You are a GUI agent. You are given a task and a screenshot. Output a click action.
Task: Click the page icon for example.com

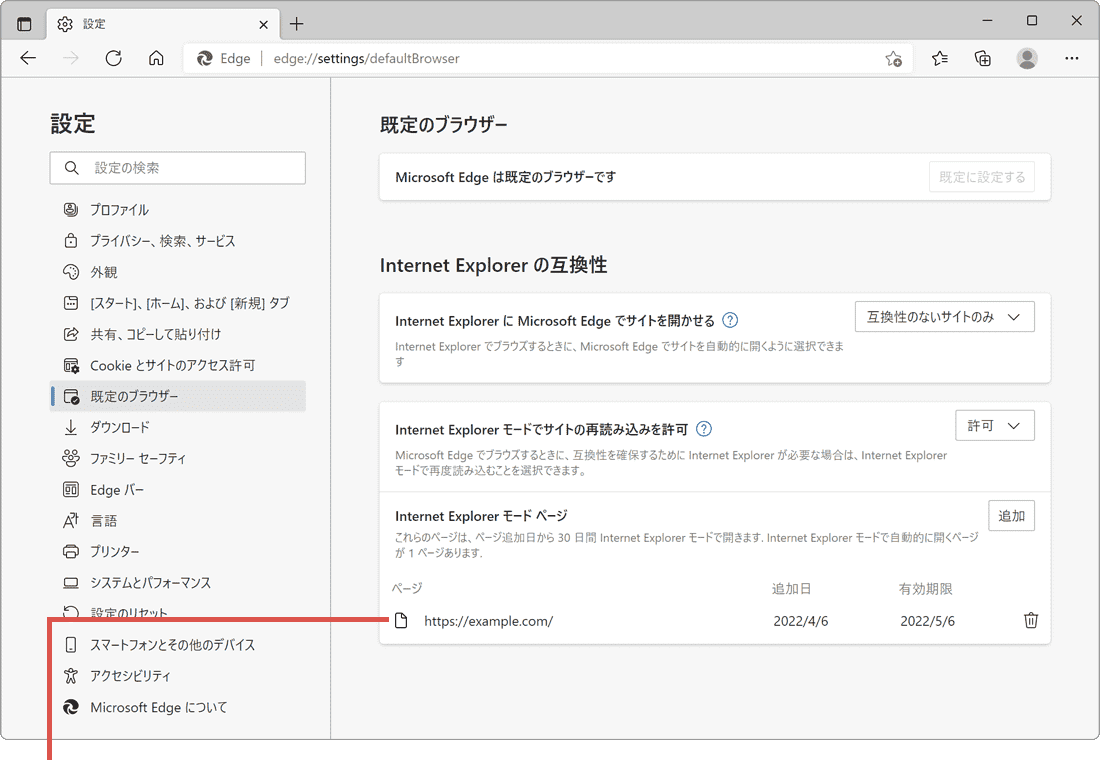pos(401,620)
